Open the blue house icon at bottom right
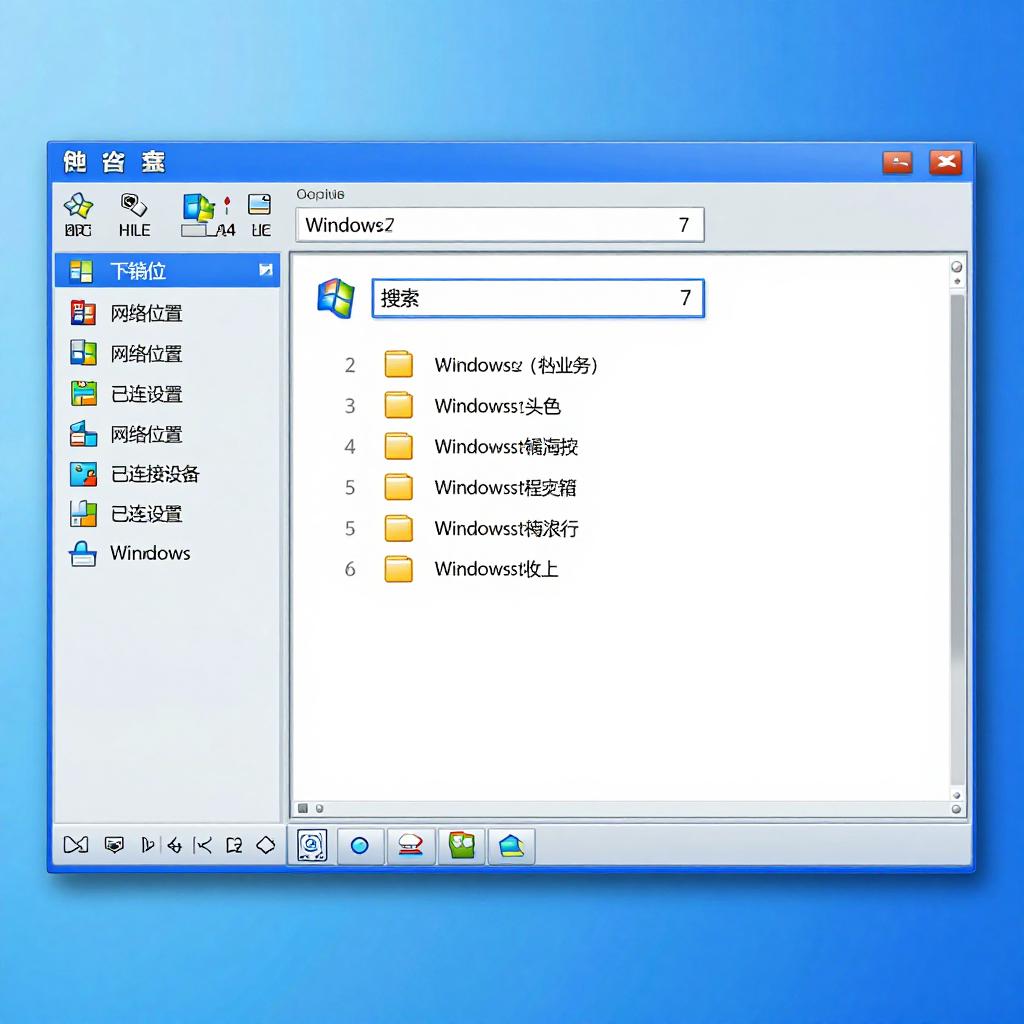1024x1024 pixels. pos(511,846)
